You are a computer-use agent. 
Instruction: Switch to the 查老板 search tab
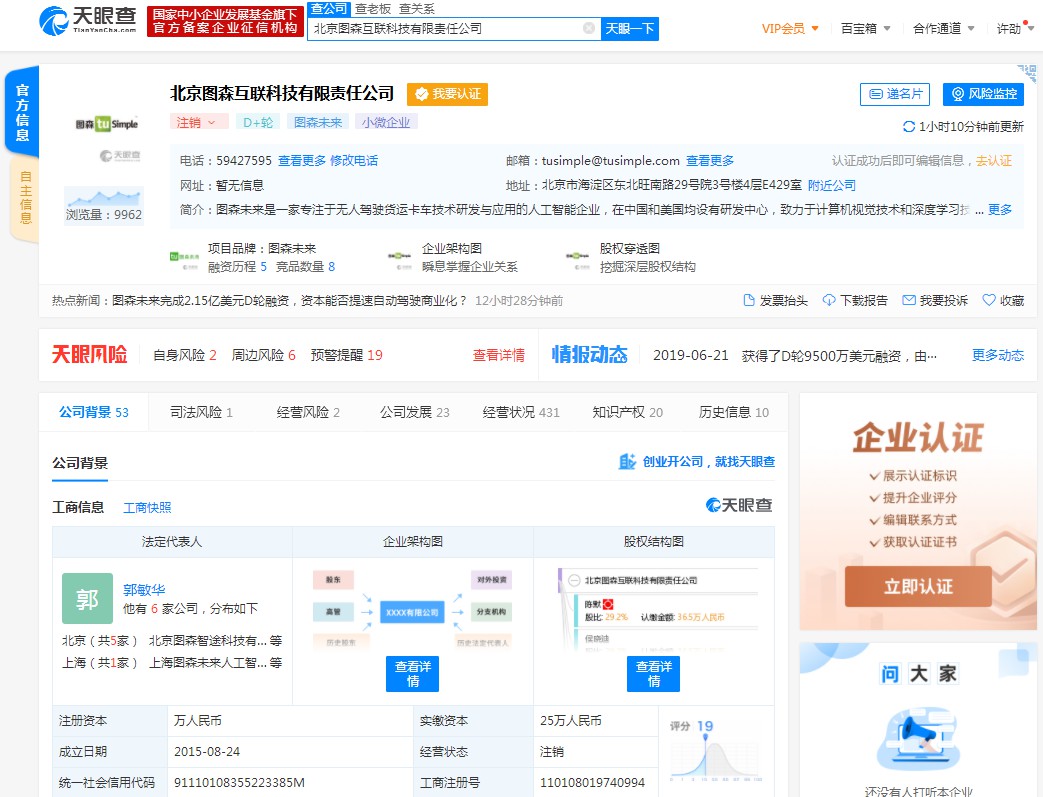point(372,9)
